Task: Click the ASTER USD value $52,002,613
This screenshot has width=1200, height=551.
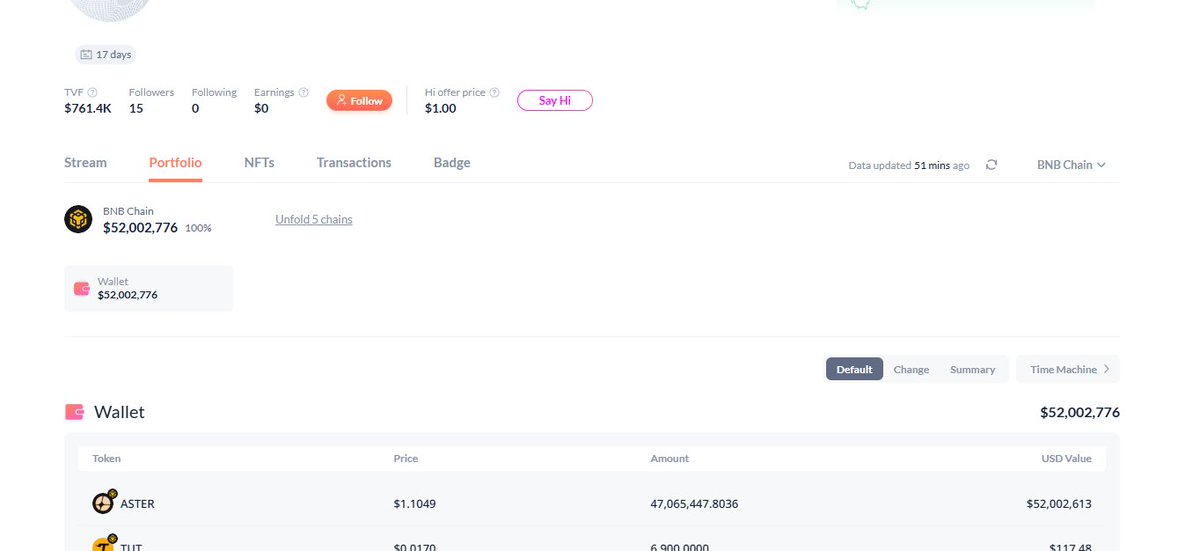Action: (x=1059, y=504)
